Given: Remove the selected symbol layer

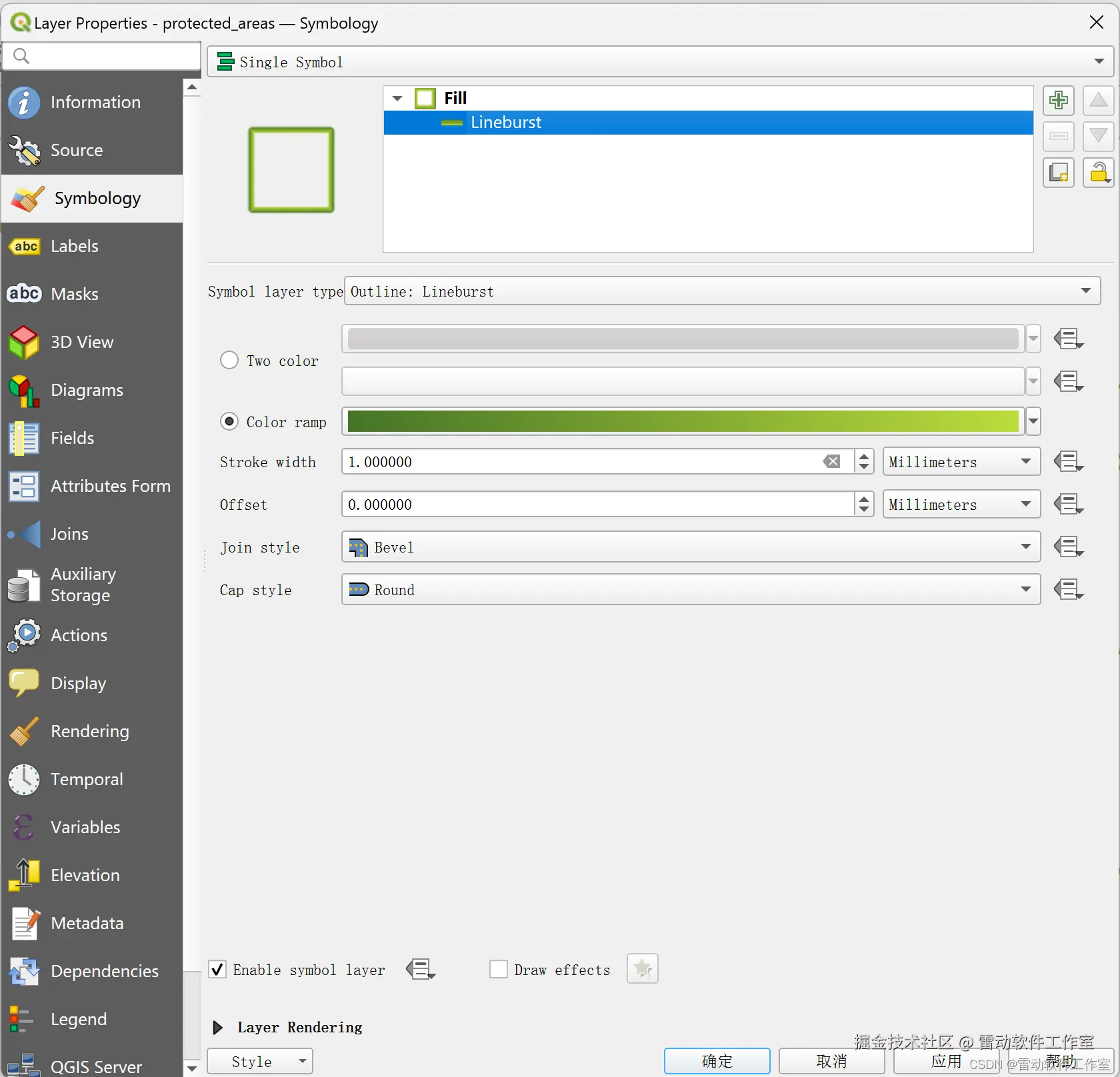Looking at the screenshot, I should point(1058,137).
